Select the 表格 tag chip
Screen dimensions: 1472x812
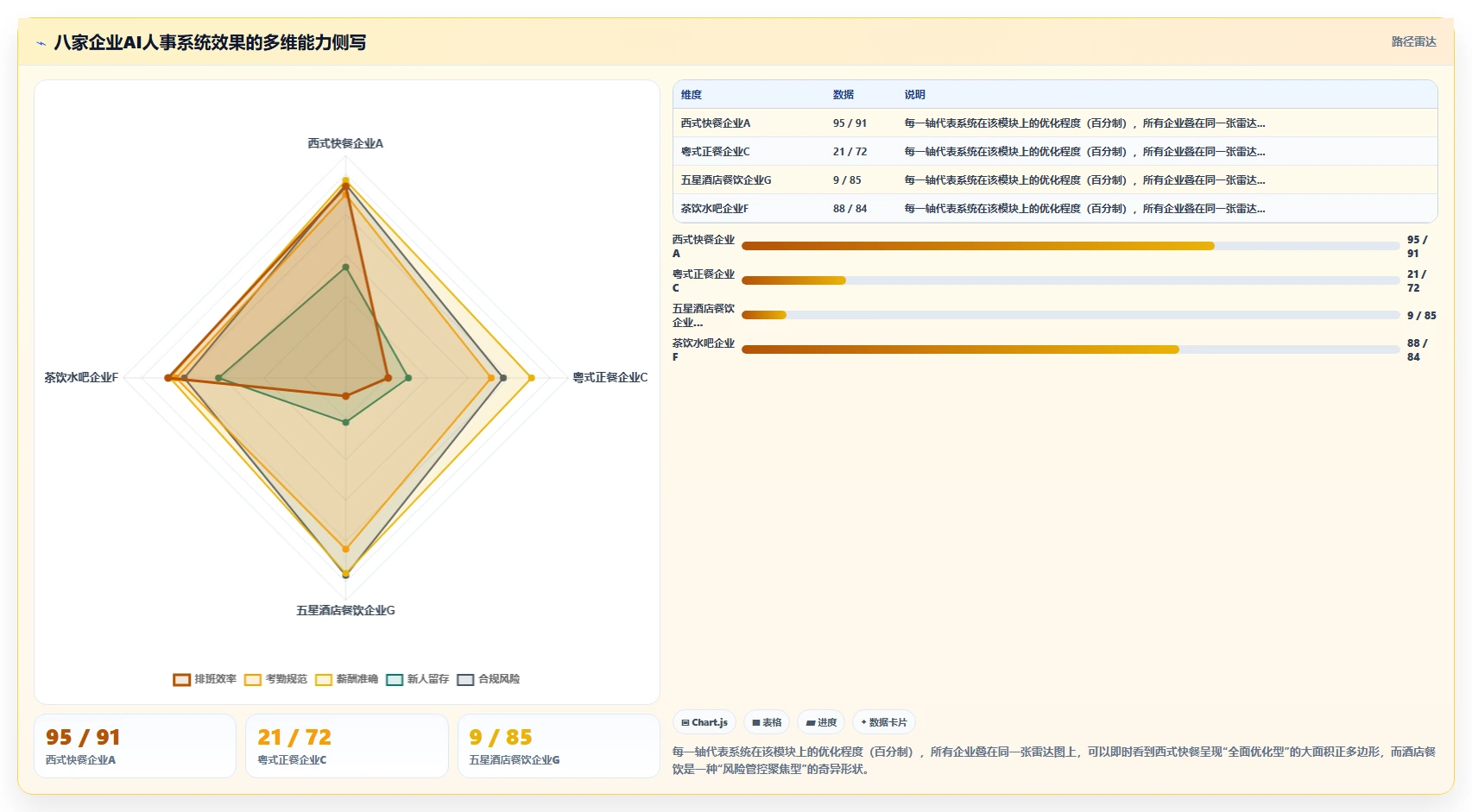click(x=767, y=722)
